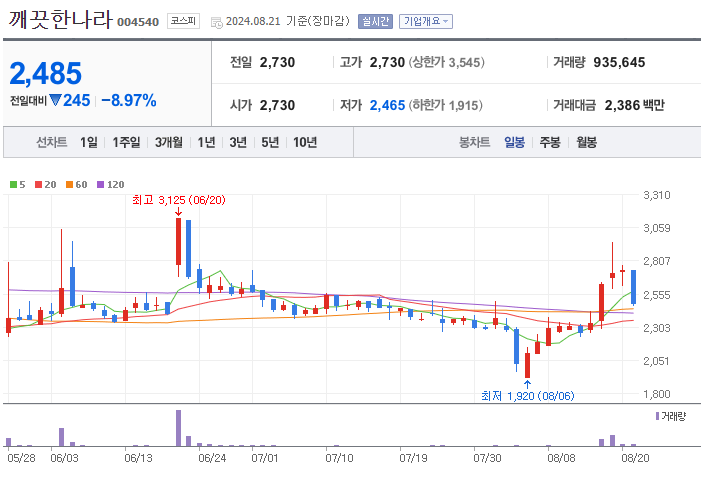Click the 거래량 935,645 volume value
This screenshot has width=701, height=477.
click(x=619, y=62)
